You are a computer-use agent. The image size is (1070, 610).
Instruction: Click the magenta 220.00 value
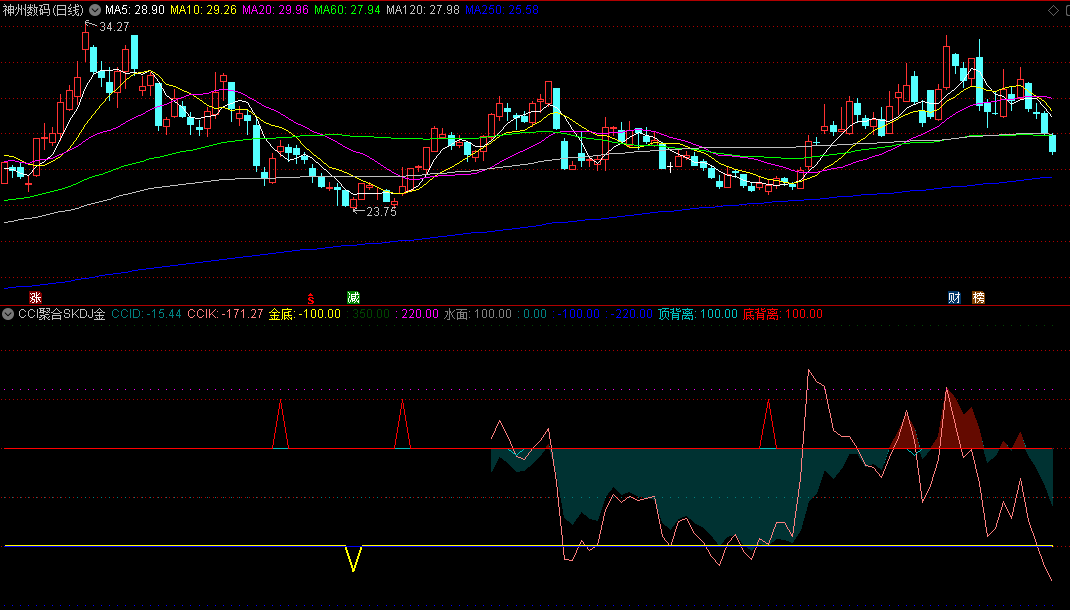pos(420,314)
